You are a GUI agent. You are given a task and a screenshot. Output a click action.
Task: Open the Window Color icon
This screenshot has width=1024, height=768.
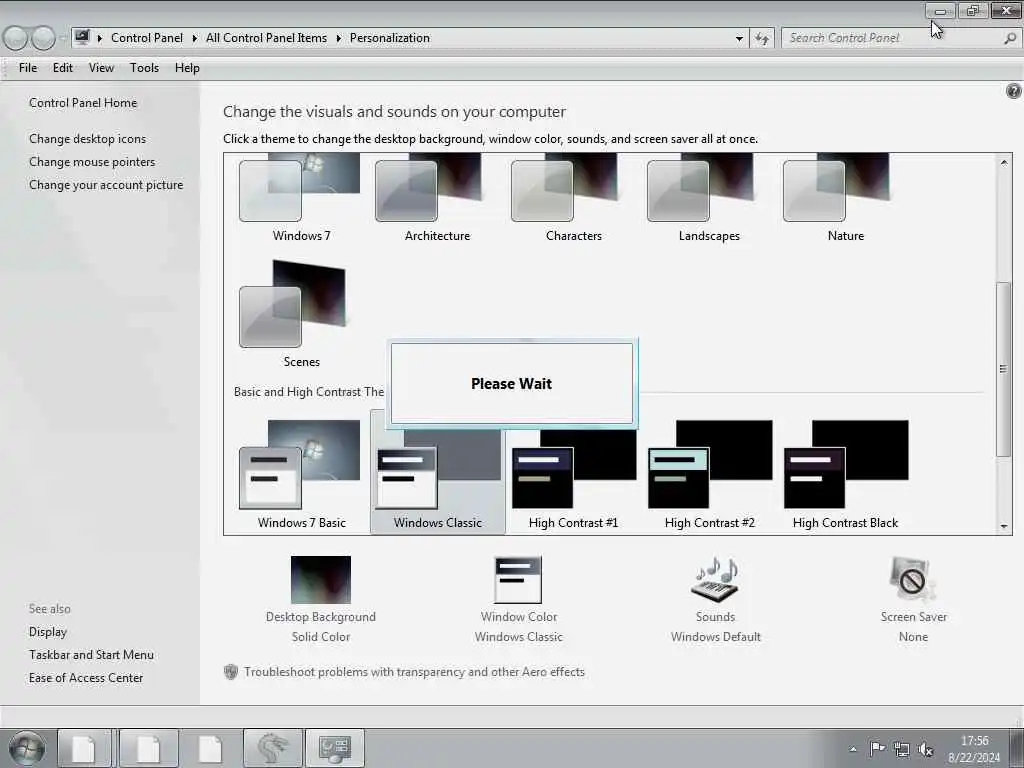pyautogui.click(x=518, y=579)
